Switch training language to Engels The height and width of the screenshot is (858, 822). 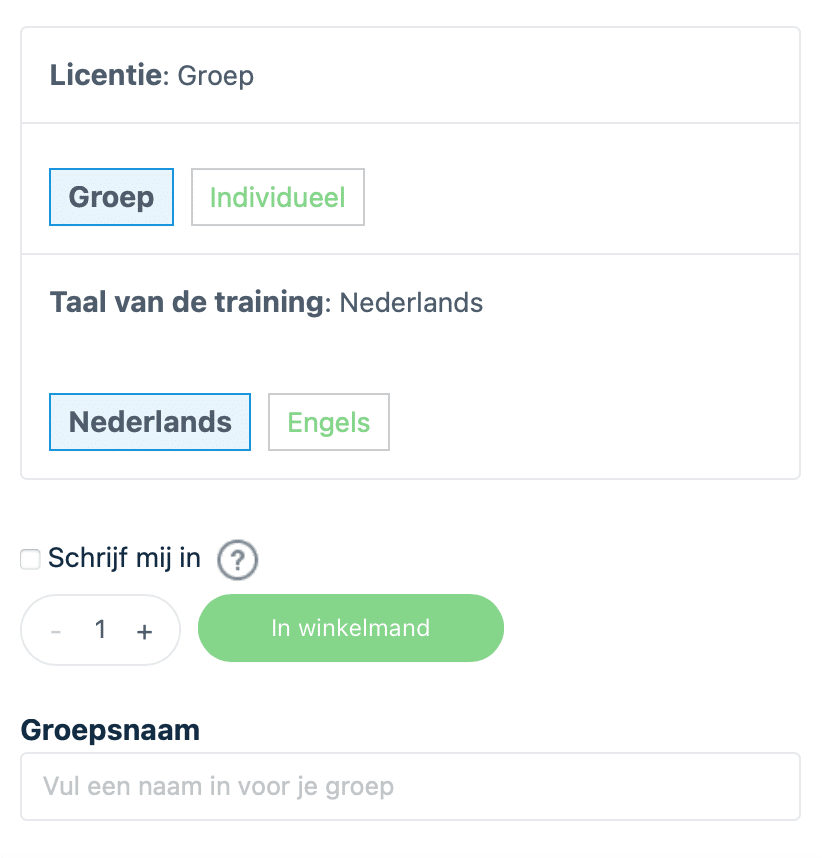329,422
